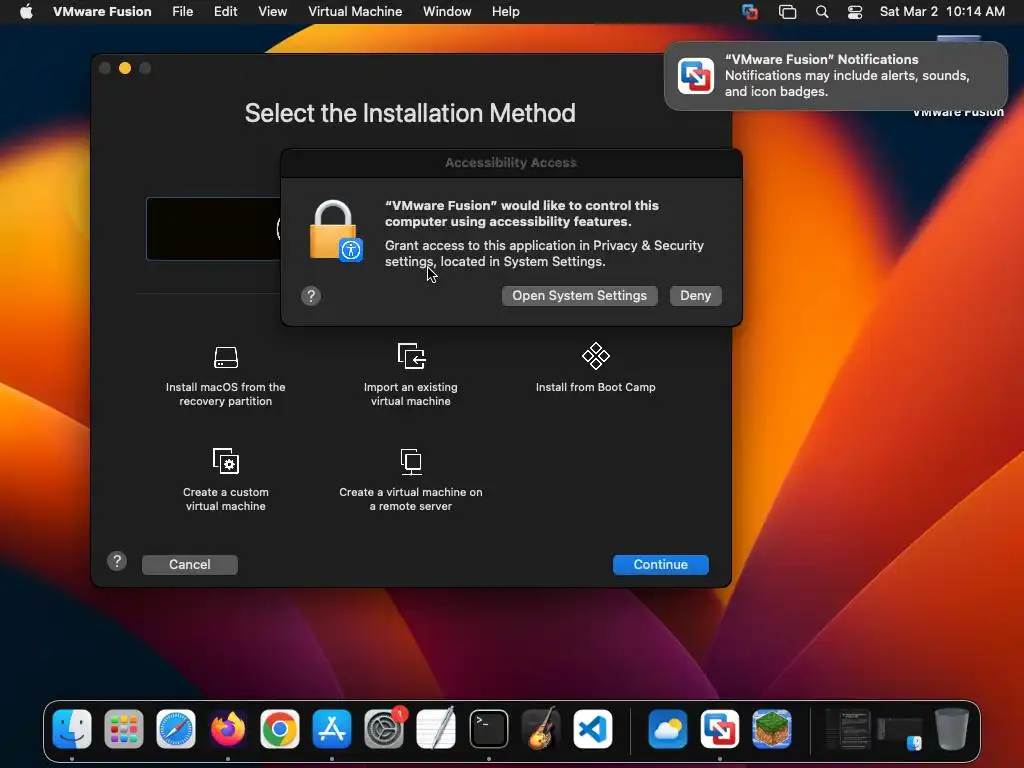This screenshot has width=1024, height=768.
Task: Open the App Store from the dock
Action: 332,729
